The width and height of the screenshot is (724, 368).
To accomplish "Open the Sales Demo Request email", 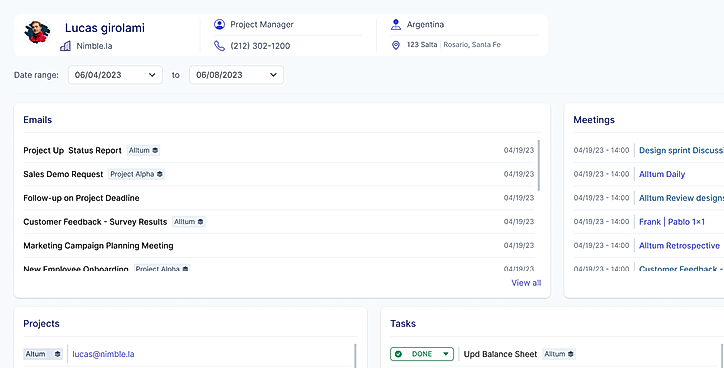I will [x=63, y=174].
